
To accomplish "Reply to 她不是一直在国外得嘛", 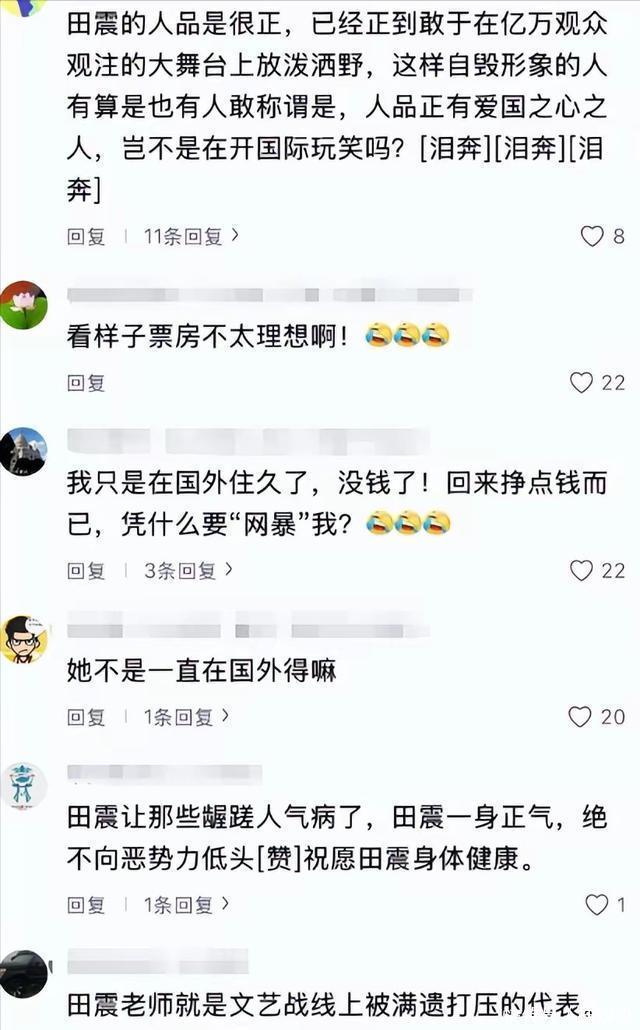I will [x=86, y=717].
